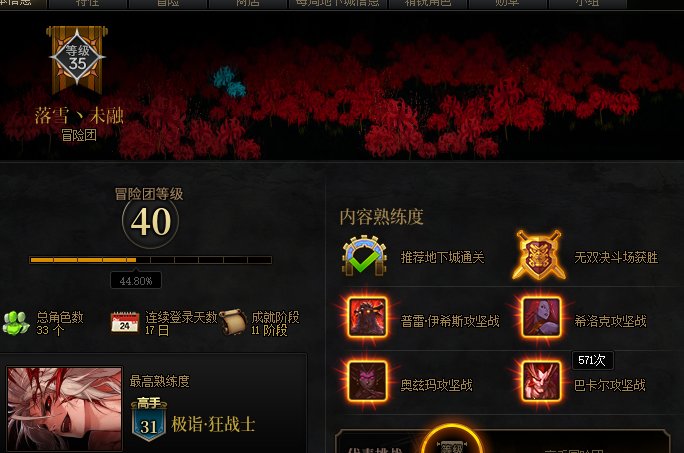Viewport: 684px width, 453px height.
Task: Open the 商店 tab
Action: click(247, 3)
